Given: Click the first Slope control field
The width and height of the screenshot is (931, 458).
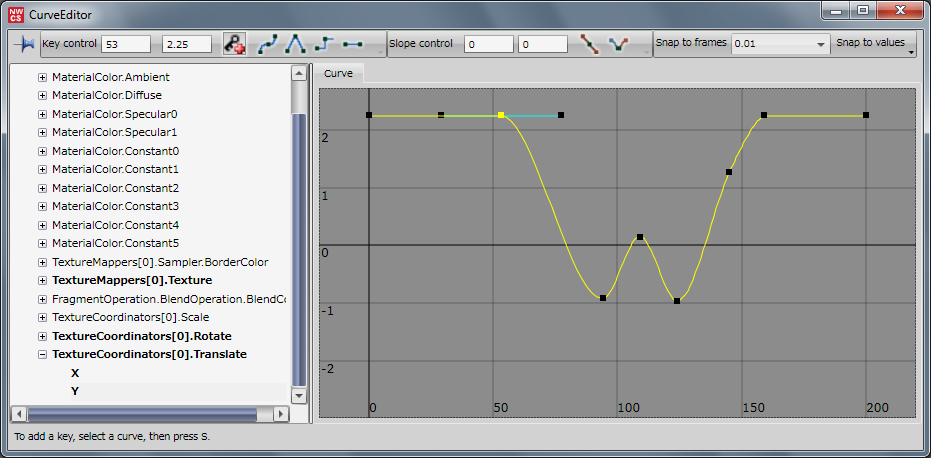Looking at the screenshot, I should 489,45.
